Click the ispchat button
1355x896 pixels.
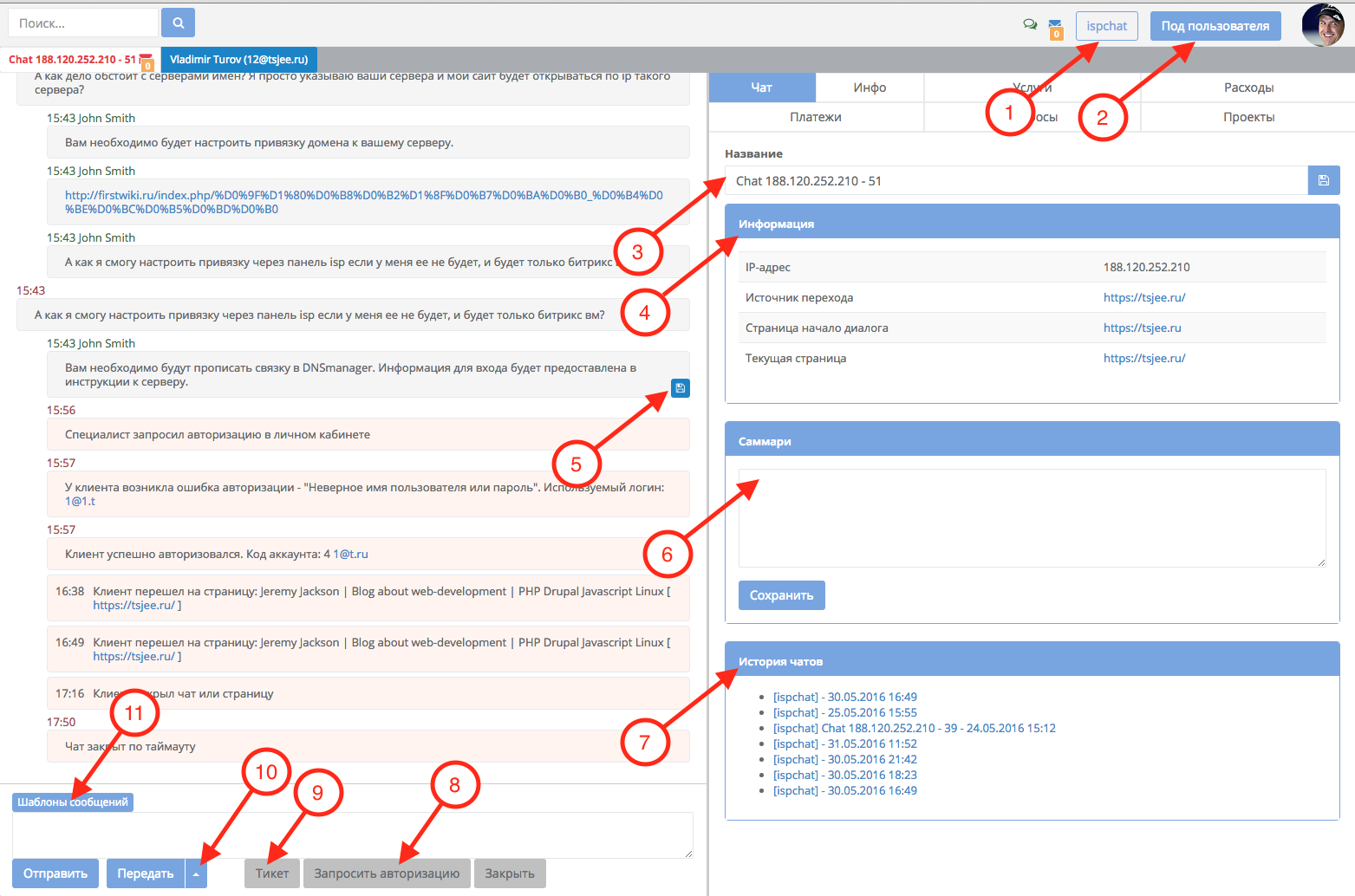[1107, 26]
